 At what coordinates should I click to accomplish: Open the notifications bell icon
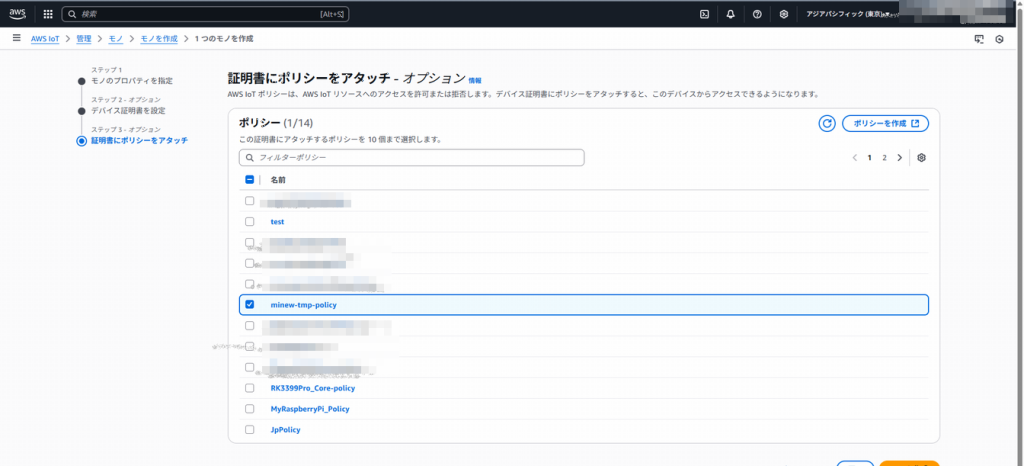(731, 14)
